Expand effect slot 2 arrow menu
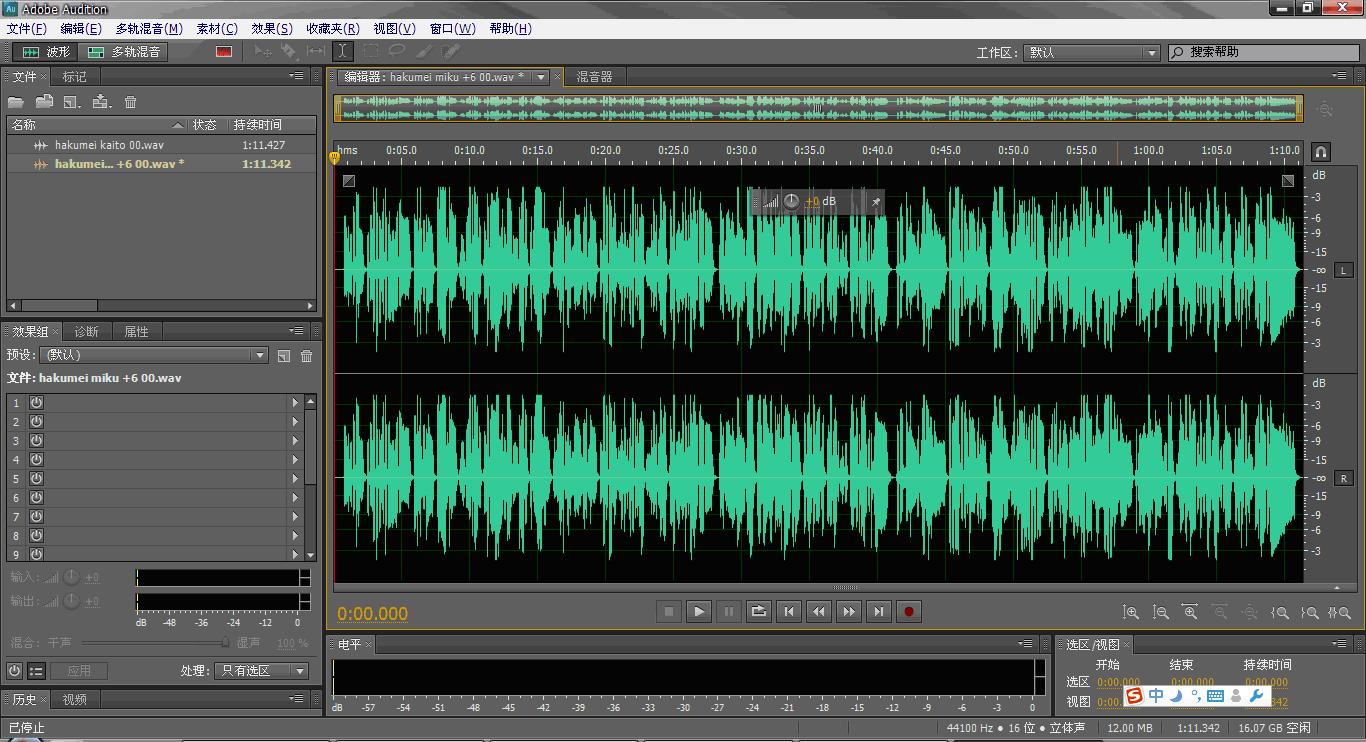Screen dimensions: 1366x742 click(295, 421)
